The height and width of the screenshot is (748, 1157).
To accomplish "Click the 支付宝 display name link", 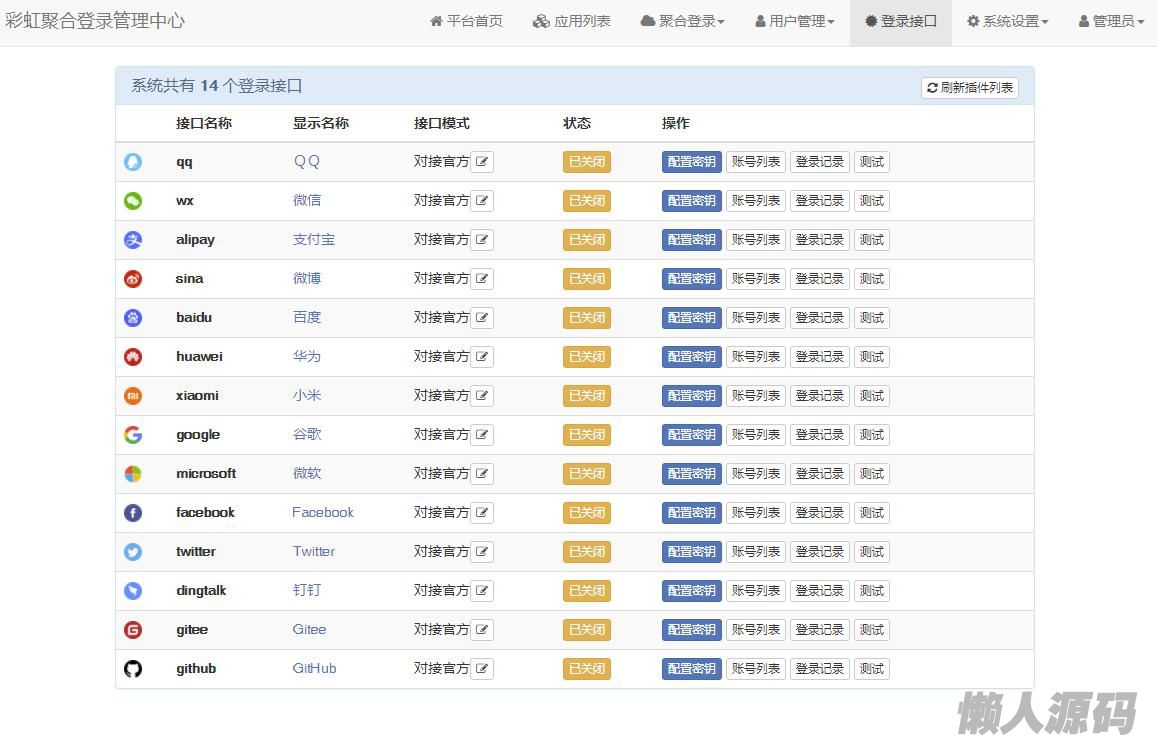I will (x=314, y=240).
